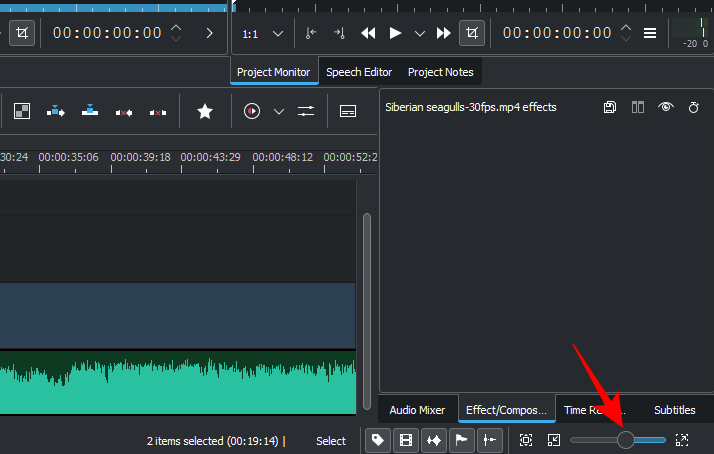Click the fit zoom to project icon
Screen dimensions: 714x454
pos(526,440)
